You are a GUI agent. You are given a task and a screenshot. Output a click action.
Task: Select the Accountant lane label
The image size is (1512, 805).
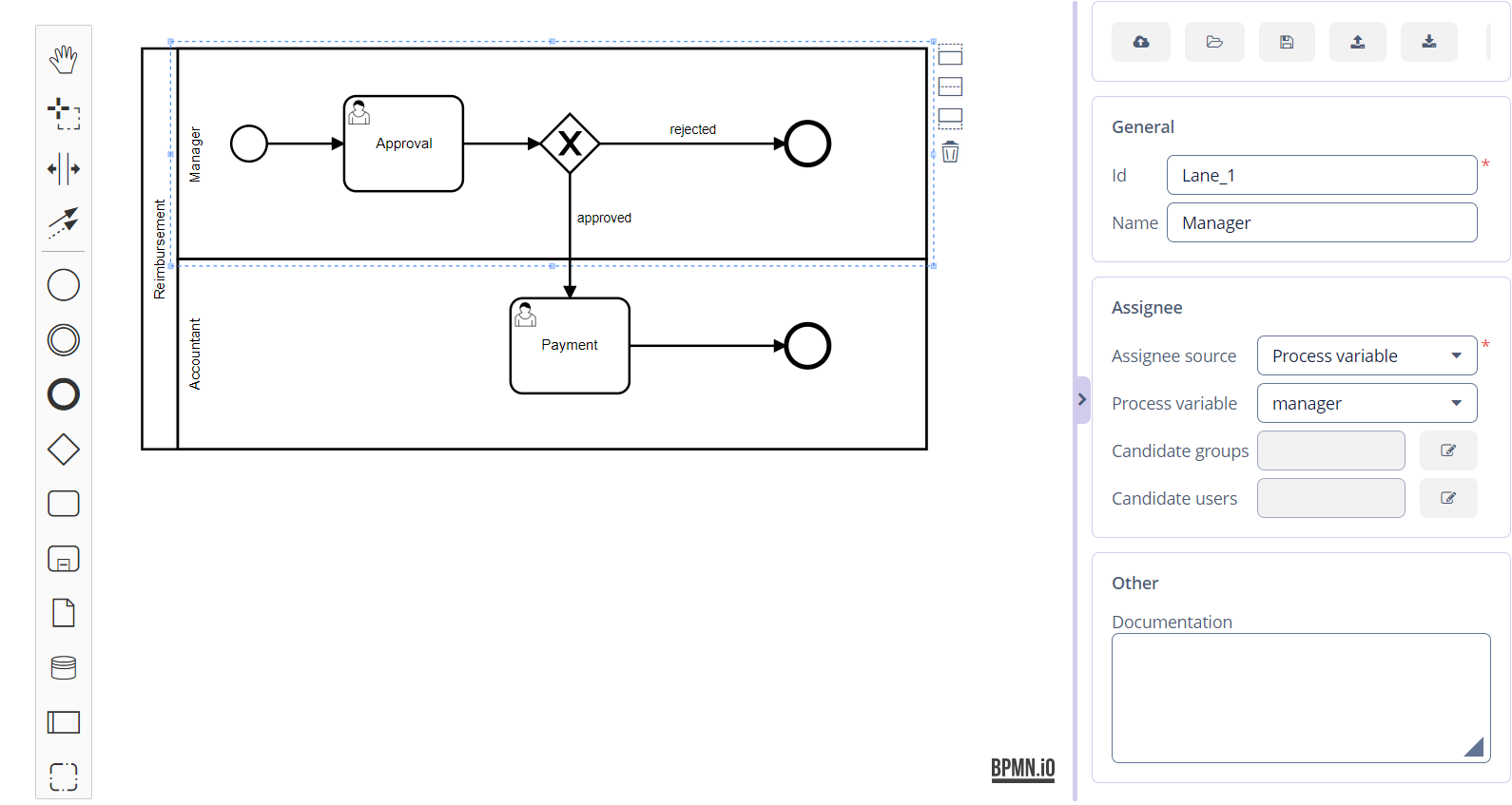(195, 354)
